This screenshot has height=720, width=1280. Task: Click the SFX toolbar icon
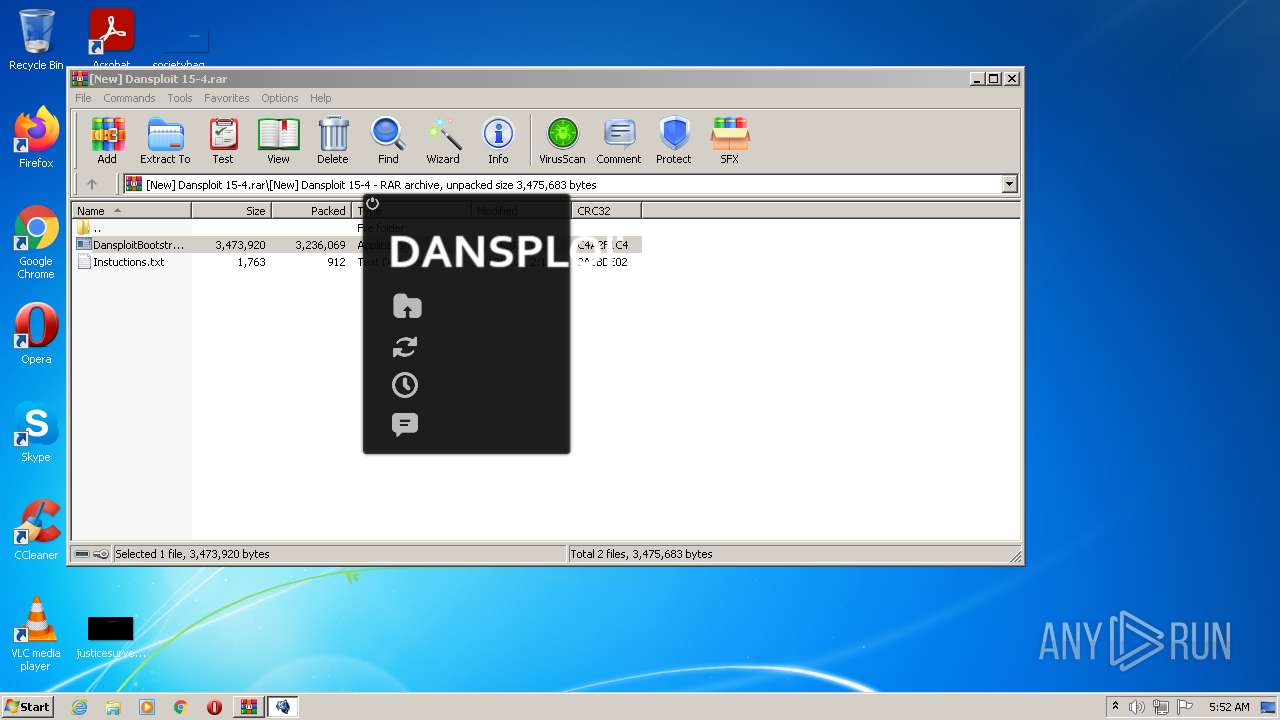pyautogui.click(x=730, y=140)
